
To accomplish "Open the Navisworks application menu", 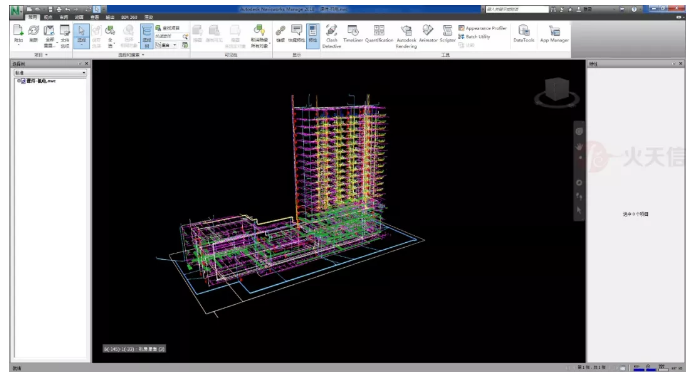I will click(x=16, y=11).
